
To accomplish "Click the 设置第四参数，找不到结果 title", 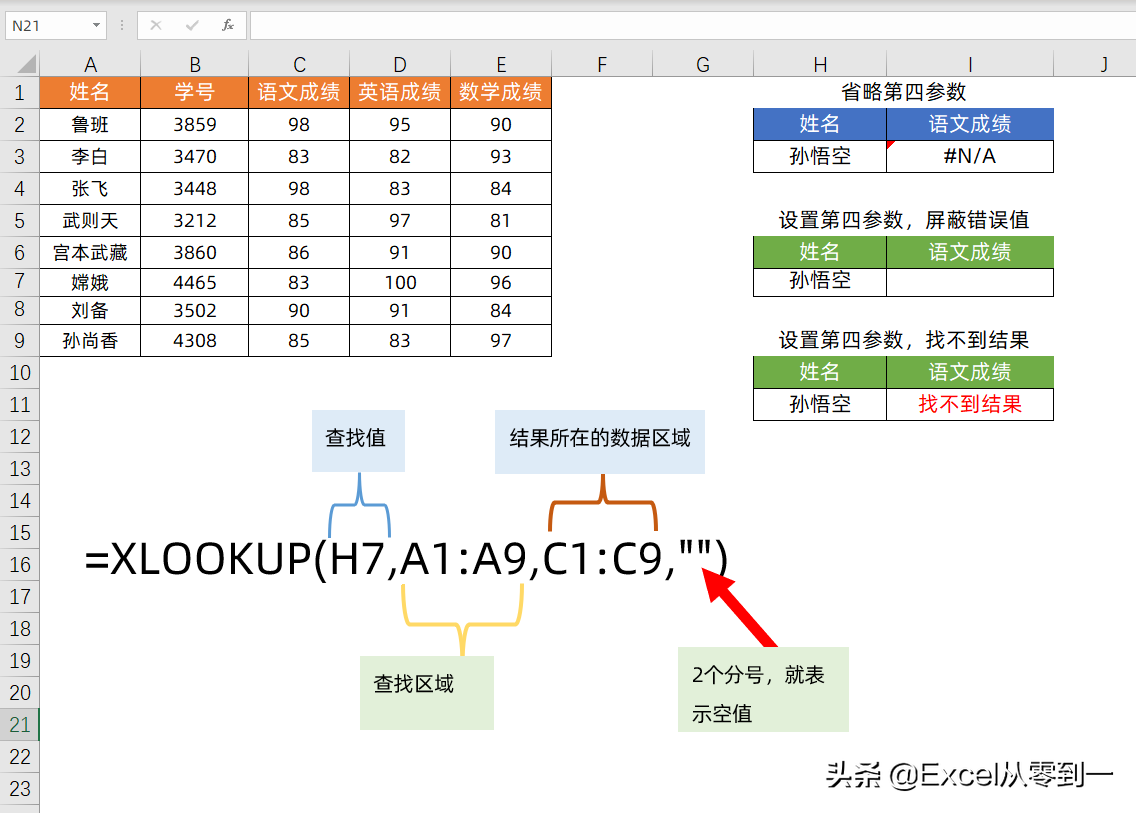I will point(903,340).
